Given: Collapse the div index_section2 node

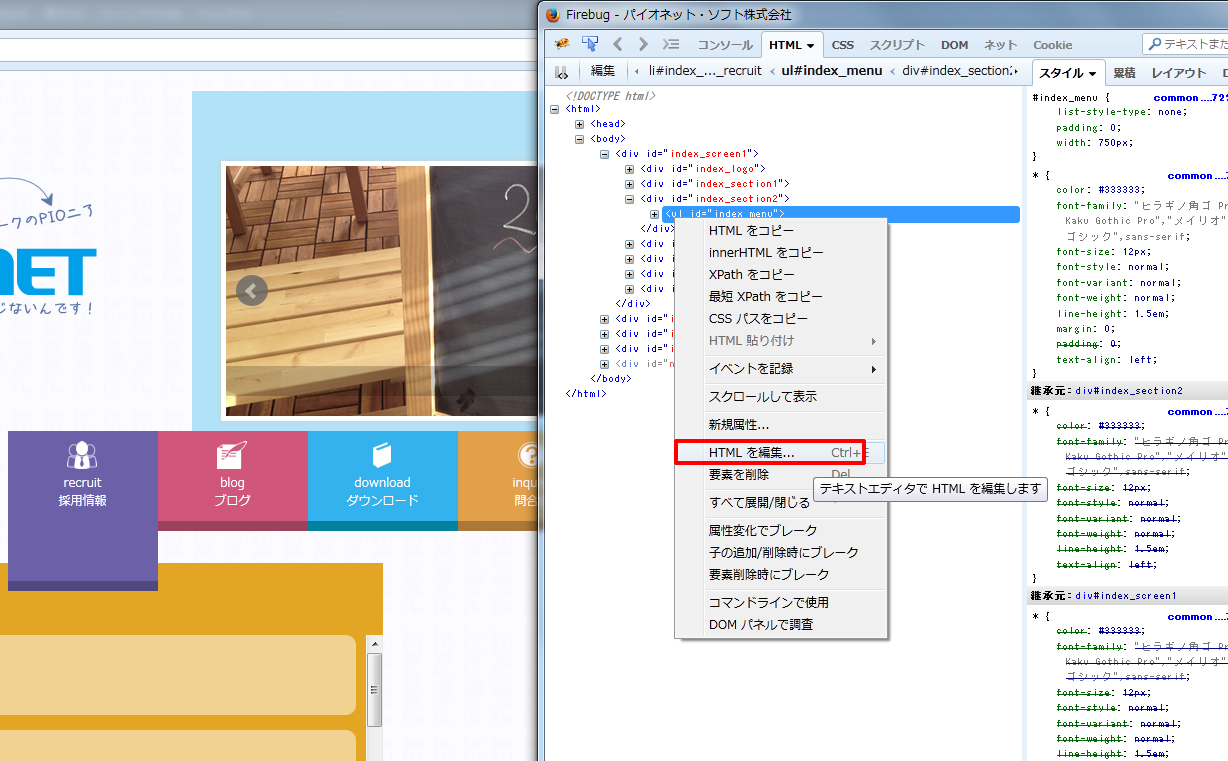Looking at the screenshot, I should point(629,199).
